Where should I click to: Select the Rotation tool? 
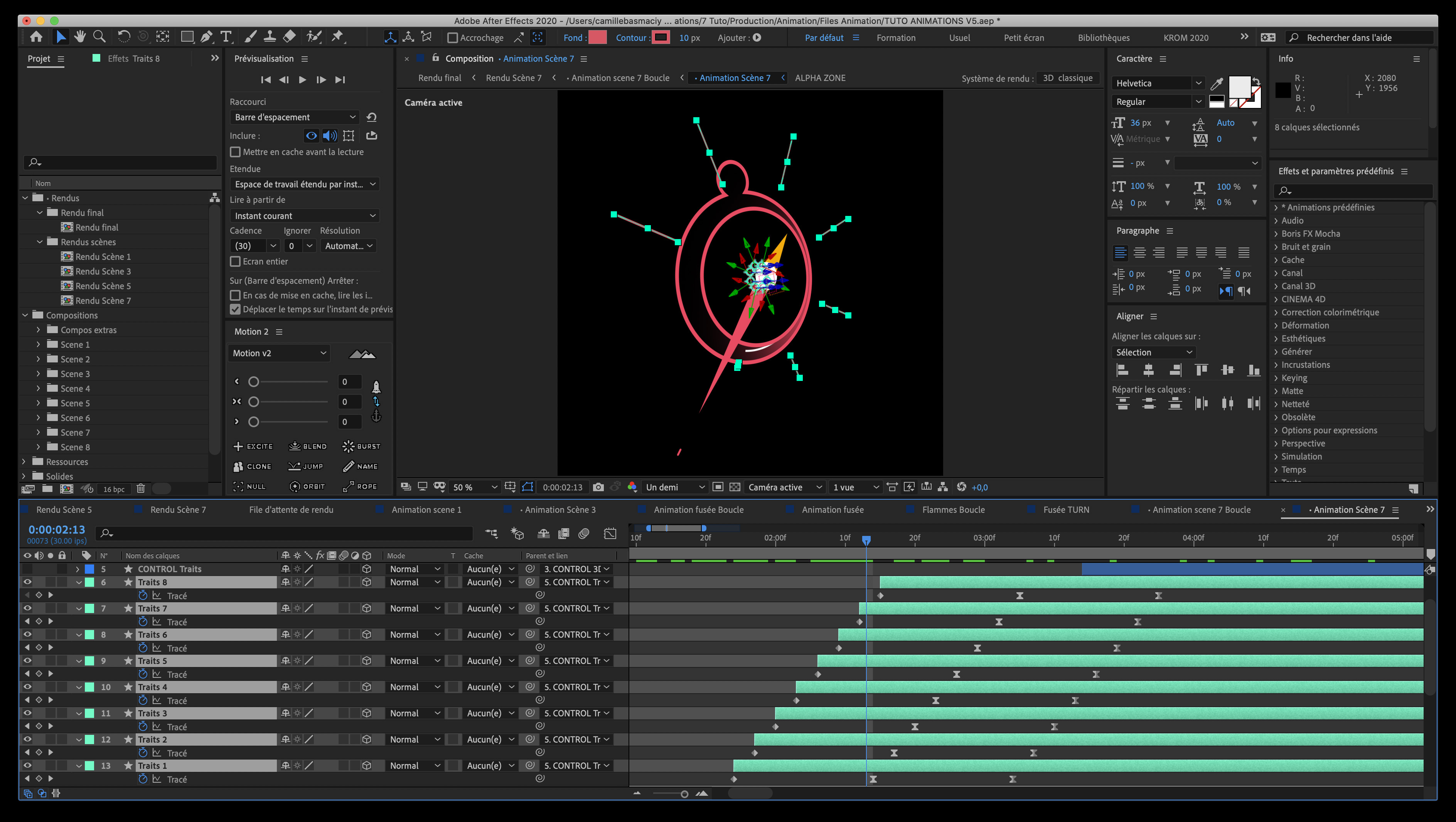click(124, 37)
